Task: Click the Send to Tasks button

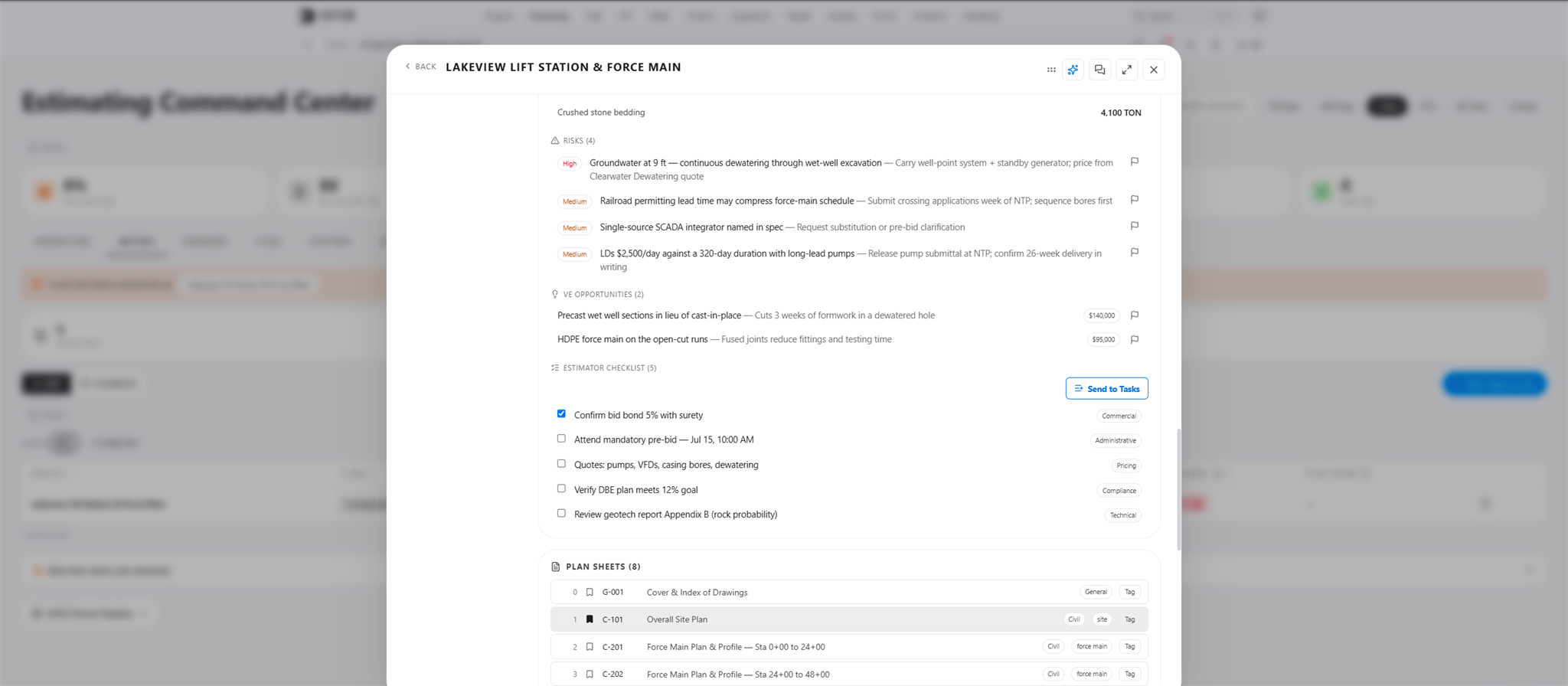Action: (1106, 388)
